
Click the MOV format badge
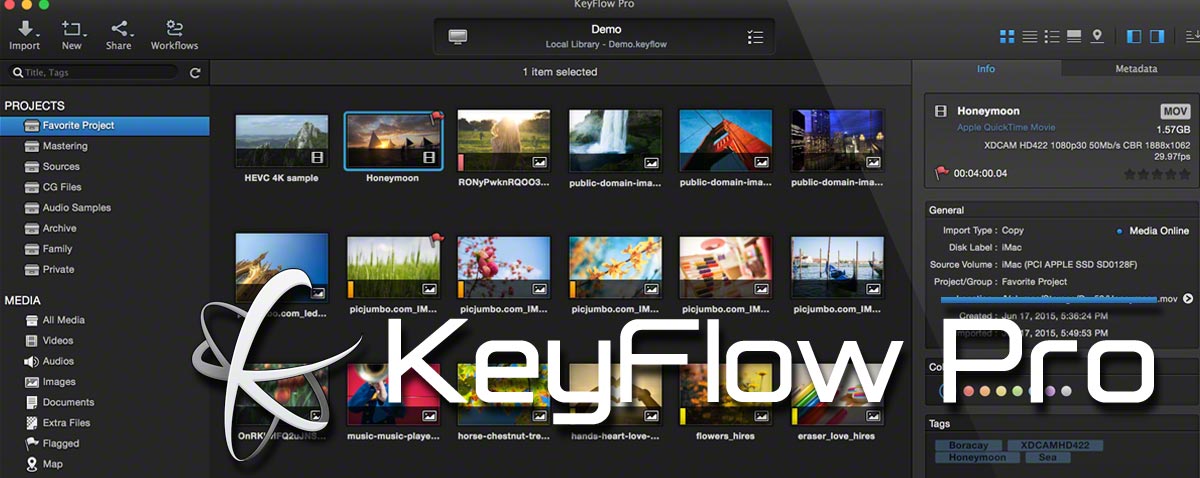1175,111
